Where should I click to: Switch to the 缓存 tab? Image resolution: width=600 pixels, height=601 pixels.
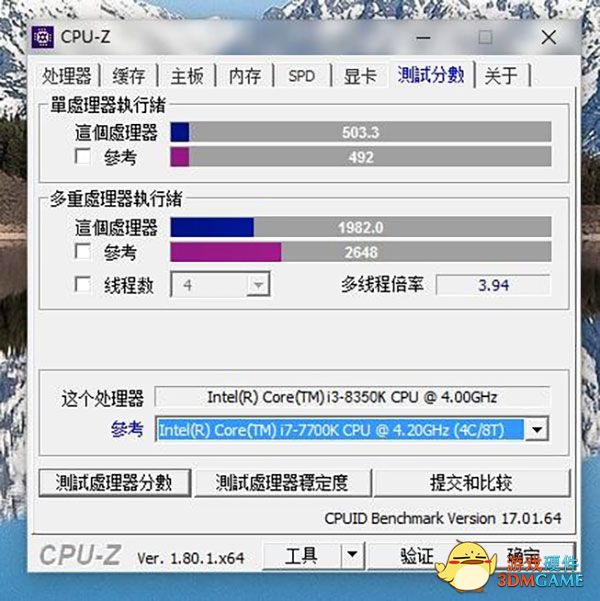(x=129, y=76)
